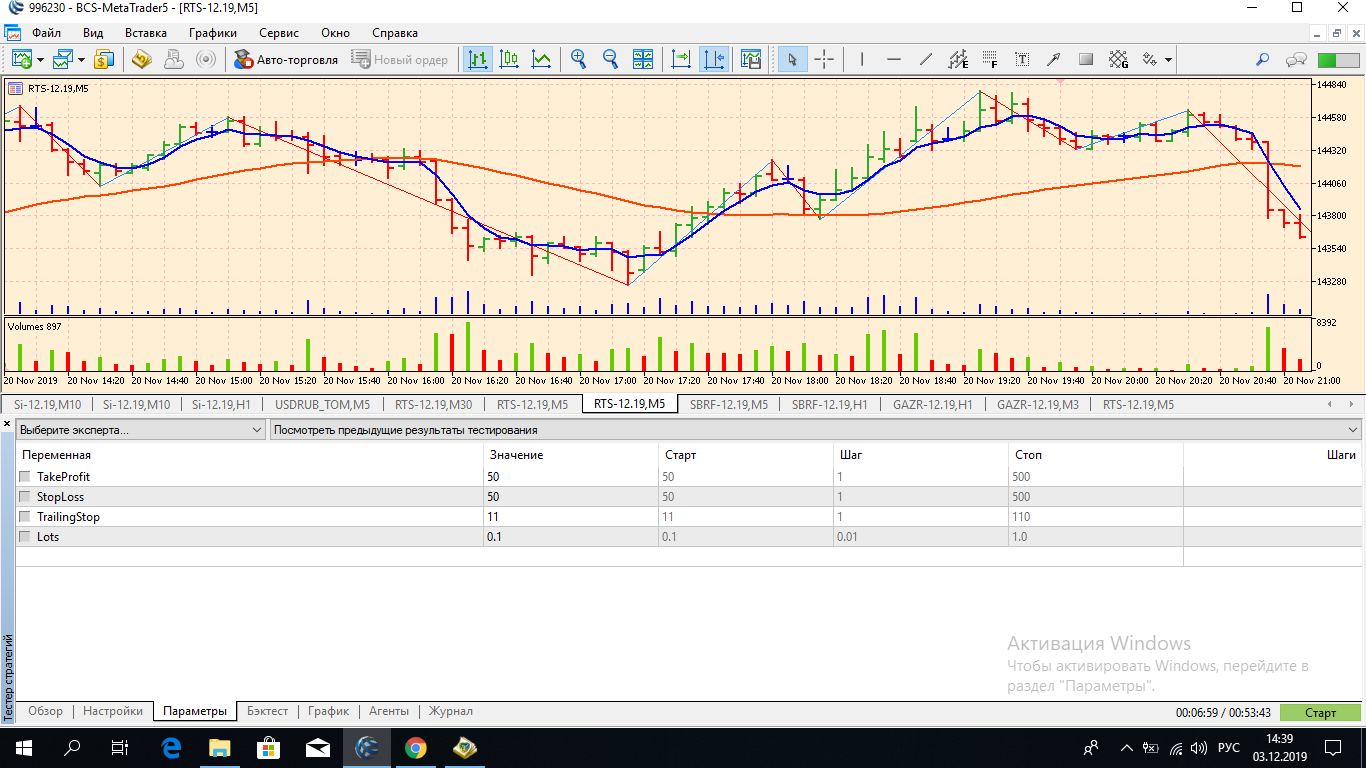This screenshot has width=1366, height=768.
Task: Open the chat bubbles icon
Action: (1297, 59)
